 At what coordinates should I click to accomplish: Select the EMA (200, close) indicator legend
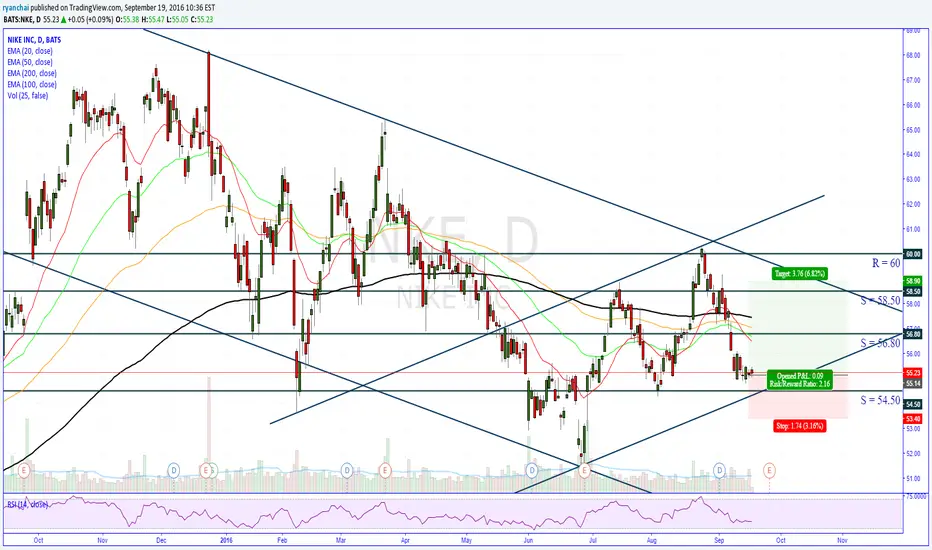(x=32, y=73)
